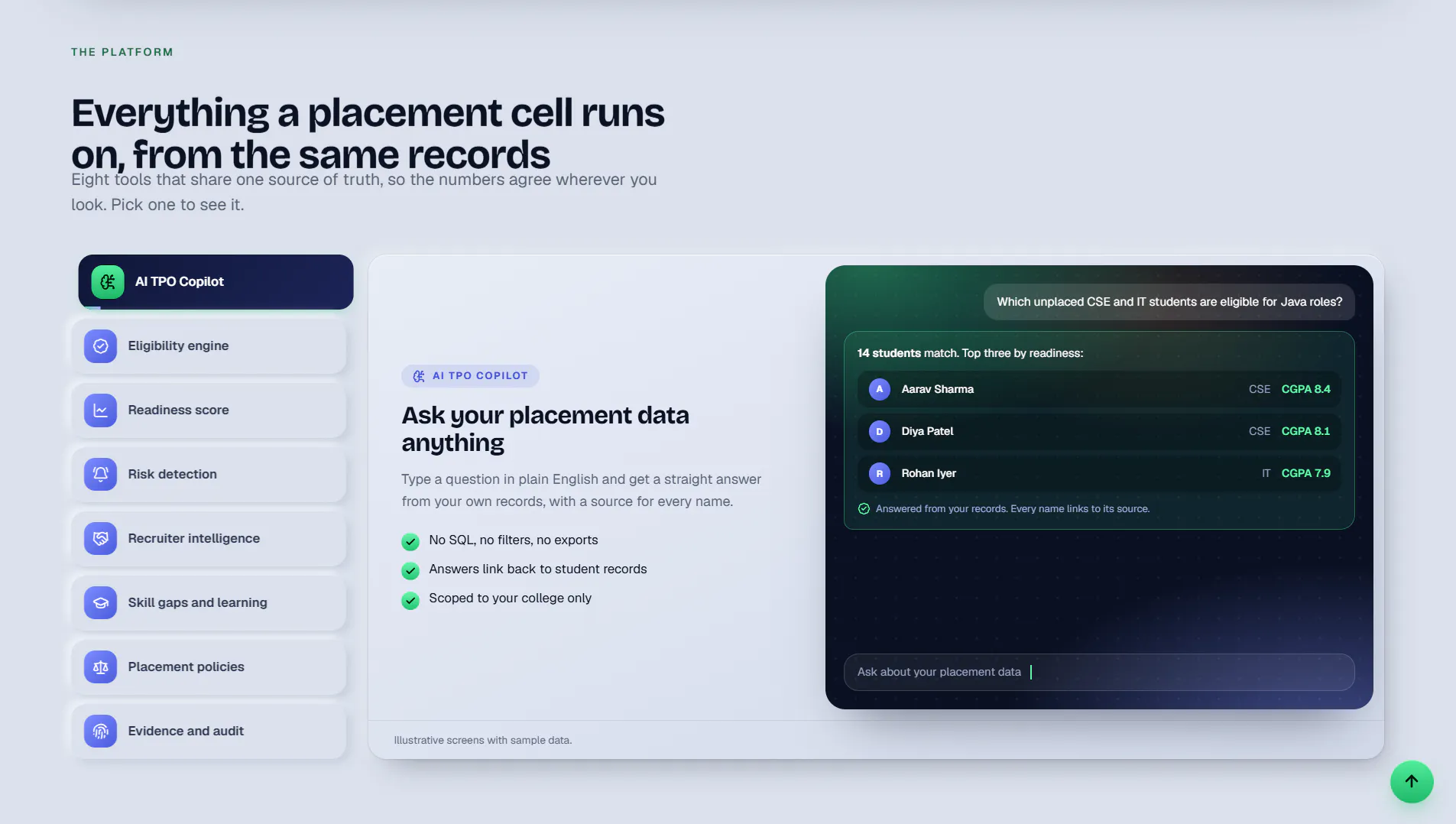
Task: Select the Placement policies tab
Action: click(x=208, y=667)
